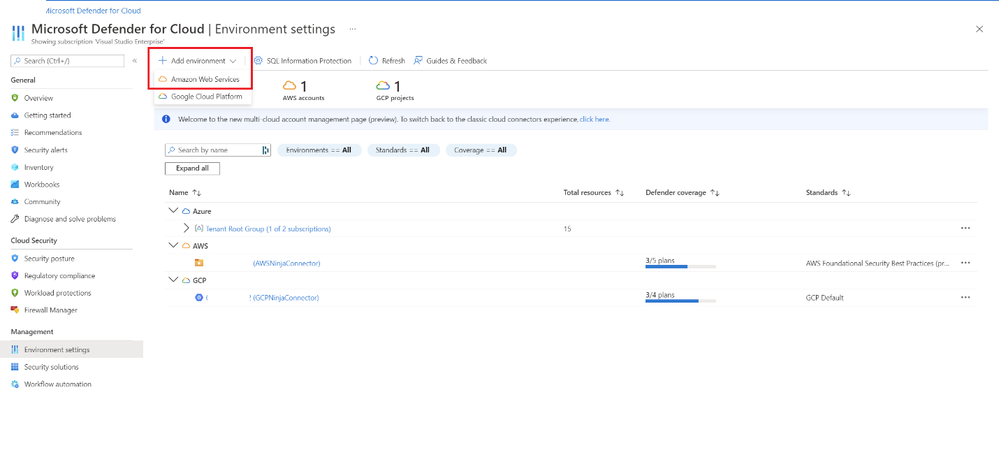Click the Recommendations list icon
Image resolution: width=999 pixels, height=476 pixels.
15,133
